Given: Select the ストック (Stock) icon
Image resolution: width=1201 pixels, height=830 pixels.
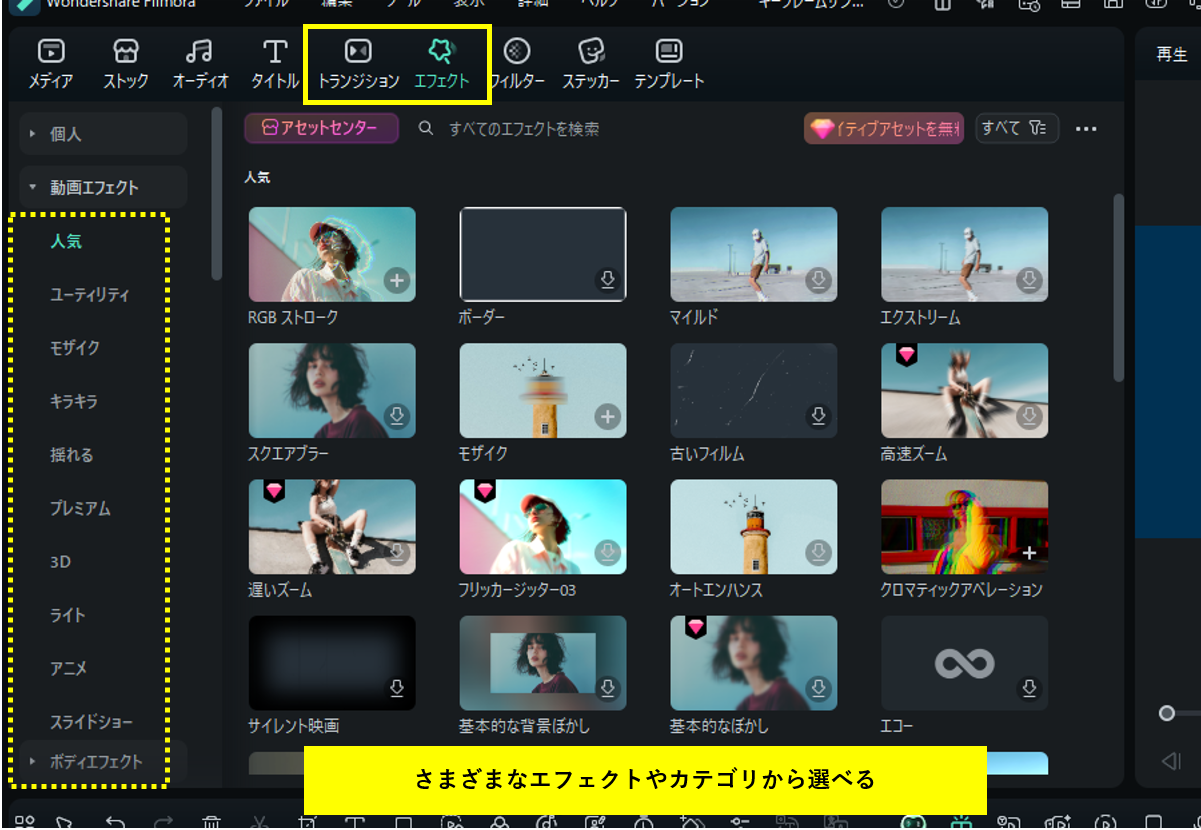Looking at the screenshot, I should point(126,52).
